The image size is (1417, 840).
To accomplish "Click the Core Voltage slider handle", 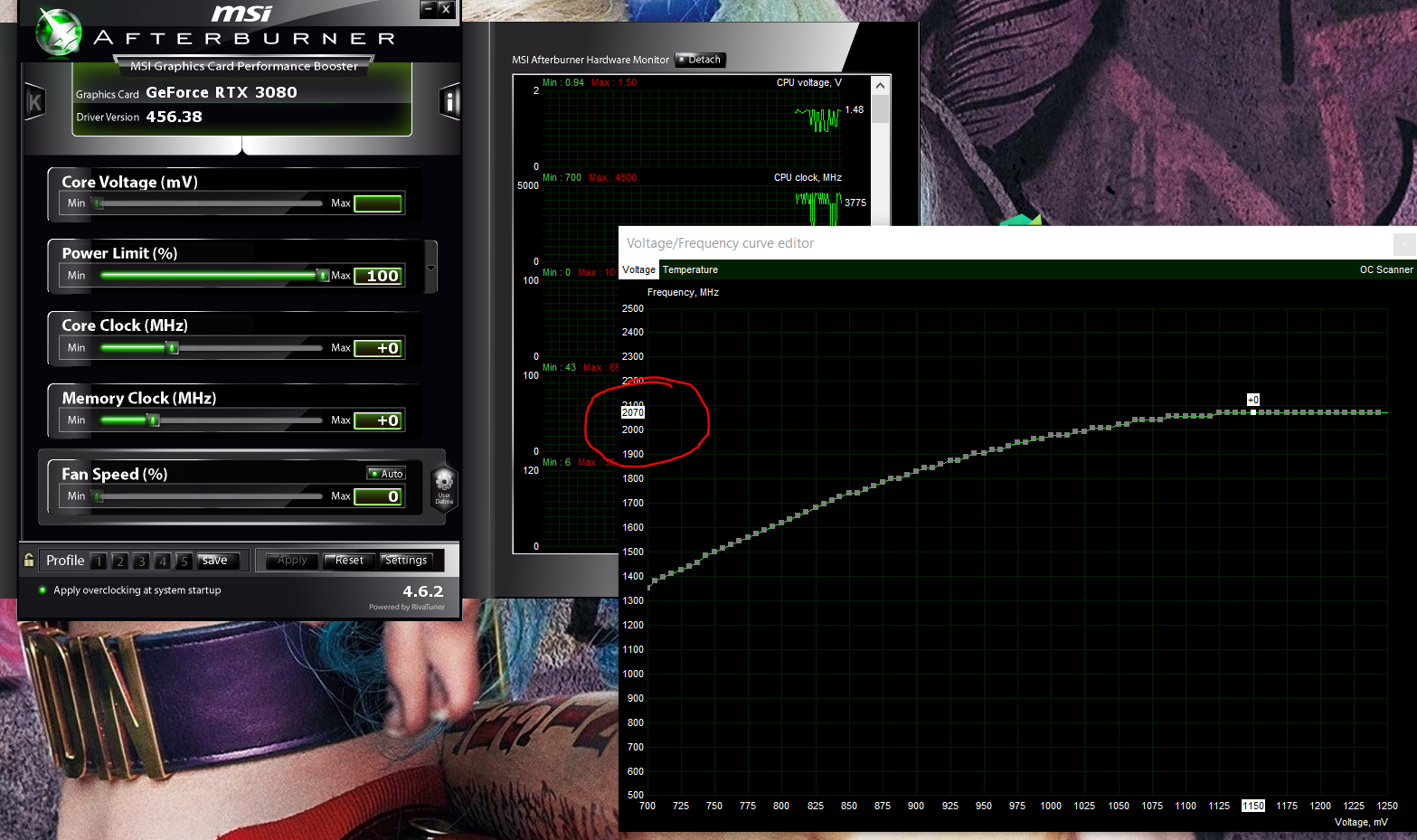I will click(99, 203).
